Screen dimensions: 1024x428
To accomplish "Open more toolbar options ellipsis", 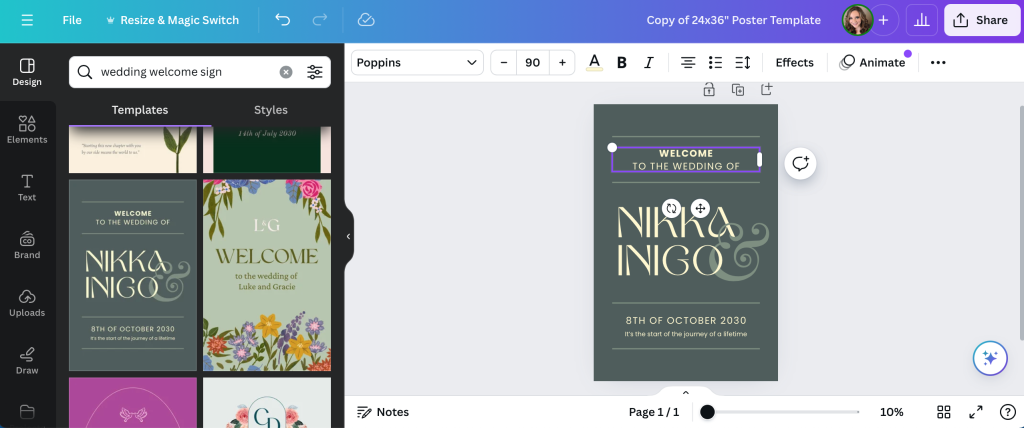I will point(938,63).
